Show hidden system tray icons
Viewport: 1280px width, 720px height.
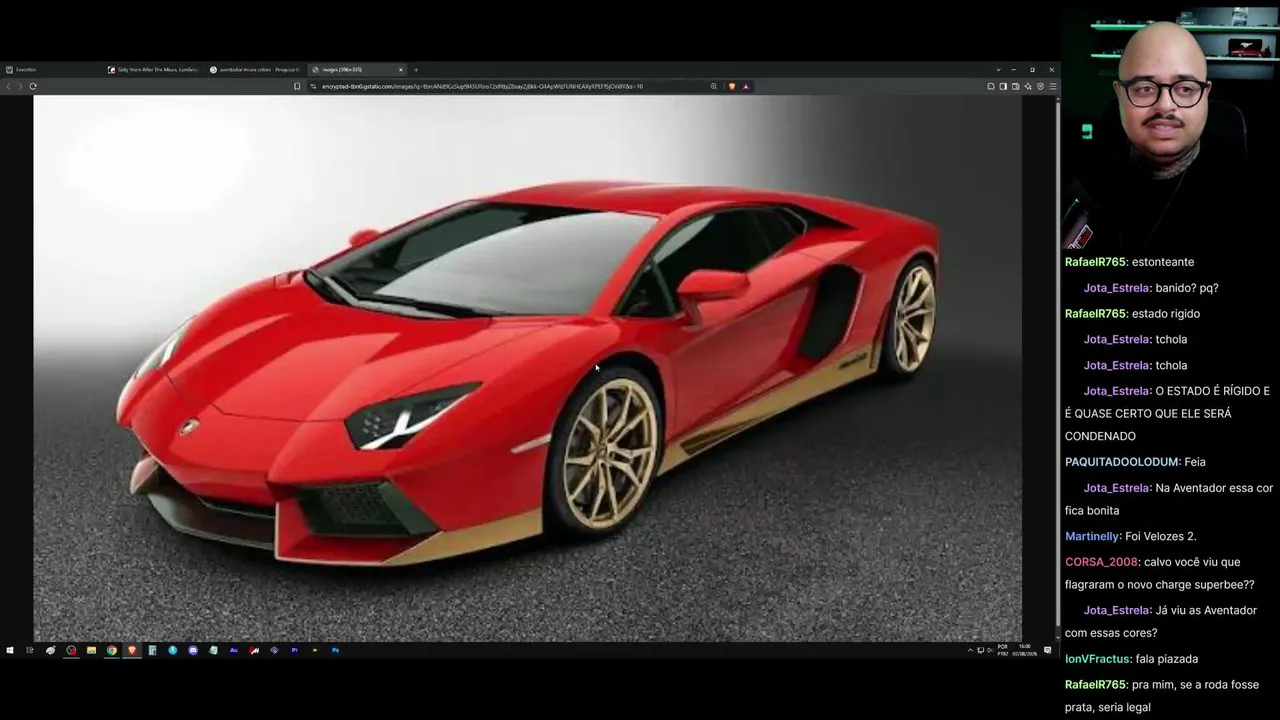[x=970, y=650]
